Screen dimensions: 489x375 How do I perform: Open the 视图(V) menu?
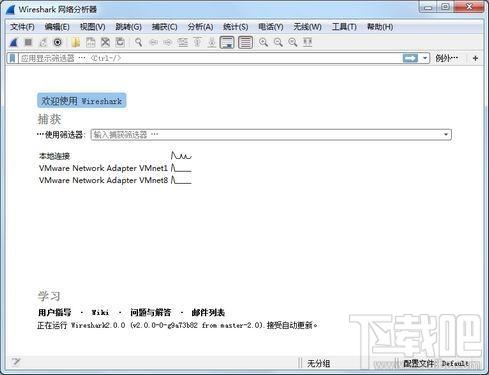click(92, 27)
